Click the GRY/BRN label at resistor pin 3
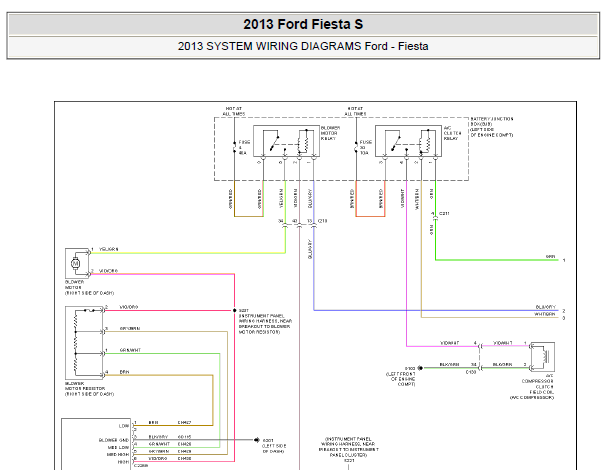Viewport: 605px width, 470px height. (x=130, y=329)
